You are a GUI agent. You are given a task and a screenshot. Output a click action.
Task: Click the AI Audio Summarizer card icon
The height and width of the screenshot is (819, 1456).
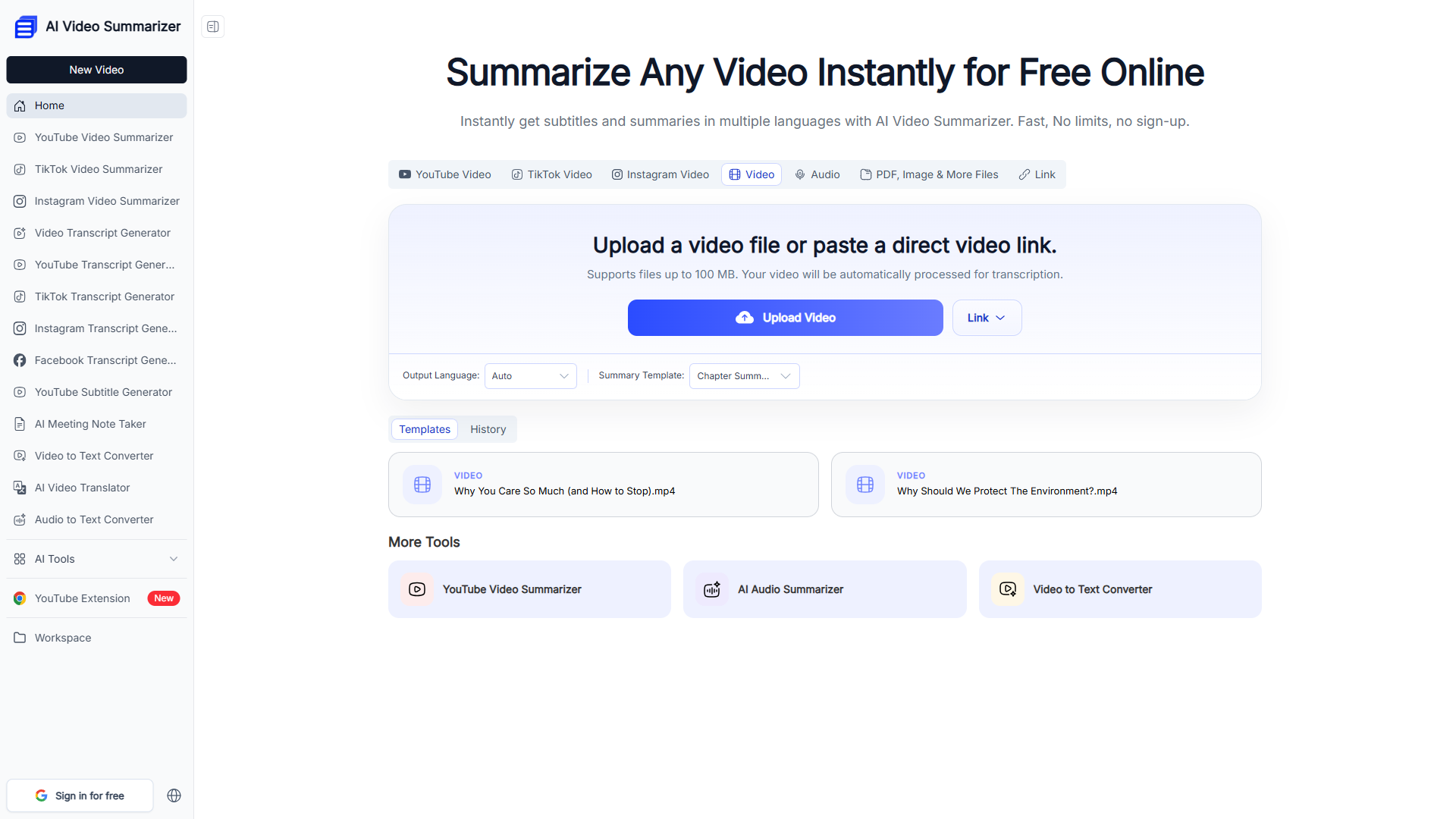712,589
